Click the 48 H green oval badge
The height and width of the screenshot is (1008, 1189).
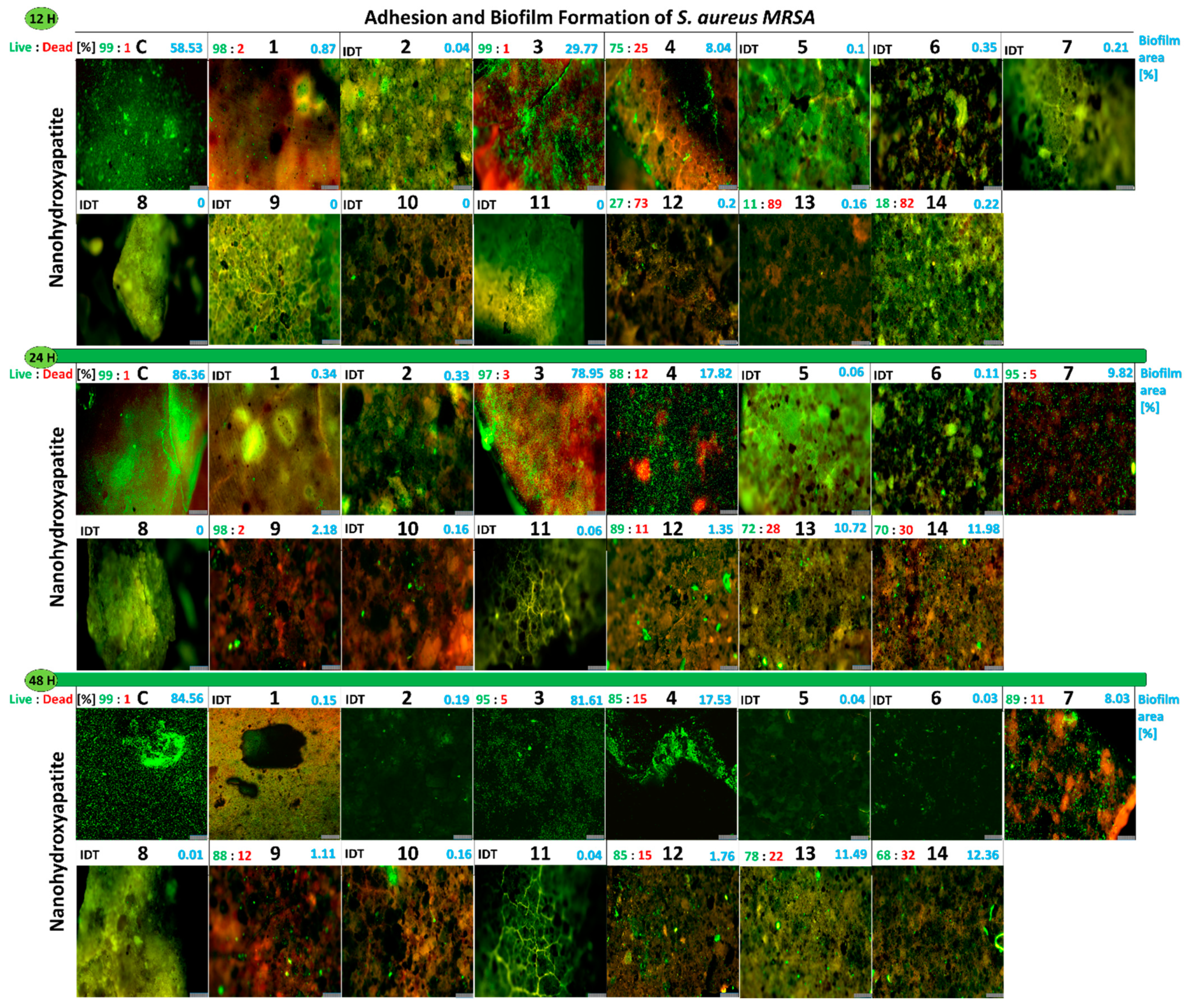coord(41,680)
